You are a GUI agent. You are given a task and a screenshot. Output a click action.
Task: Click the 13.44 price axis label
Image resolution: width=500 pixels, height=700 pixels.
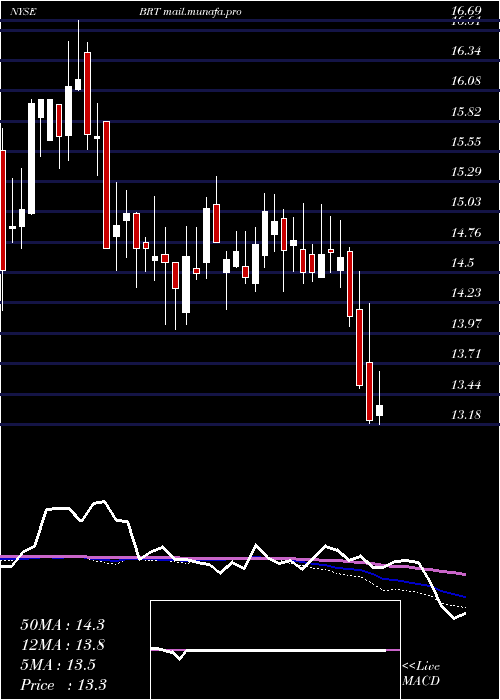467,384
